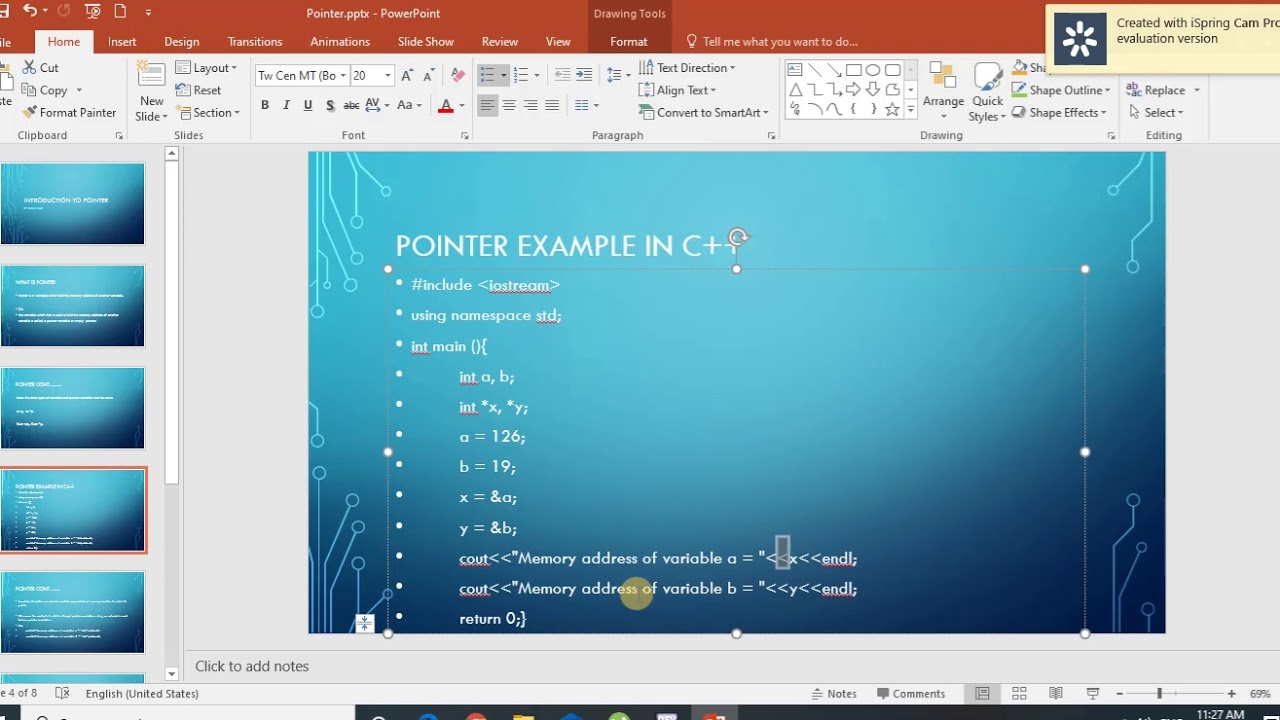The height and width of the screenshot is (720, 1280).
Task: Open the Home tab
Action: click(x=64, y=42)
